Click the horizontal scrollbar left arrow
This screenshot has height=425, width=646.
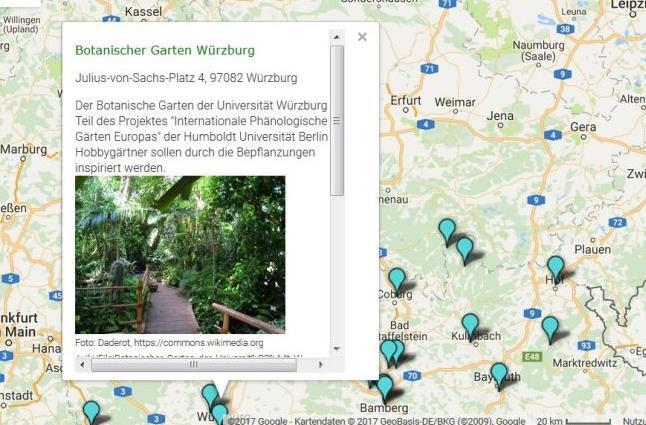tap(82, 364)
